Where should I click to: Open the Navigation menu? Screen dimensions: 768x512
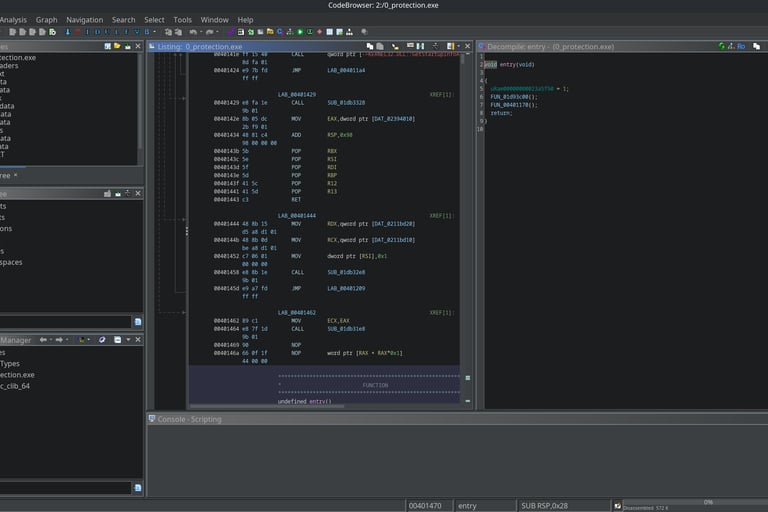(84, 19)
